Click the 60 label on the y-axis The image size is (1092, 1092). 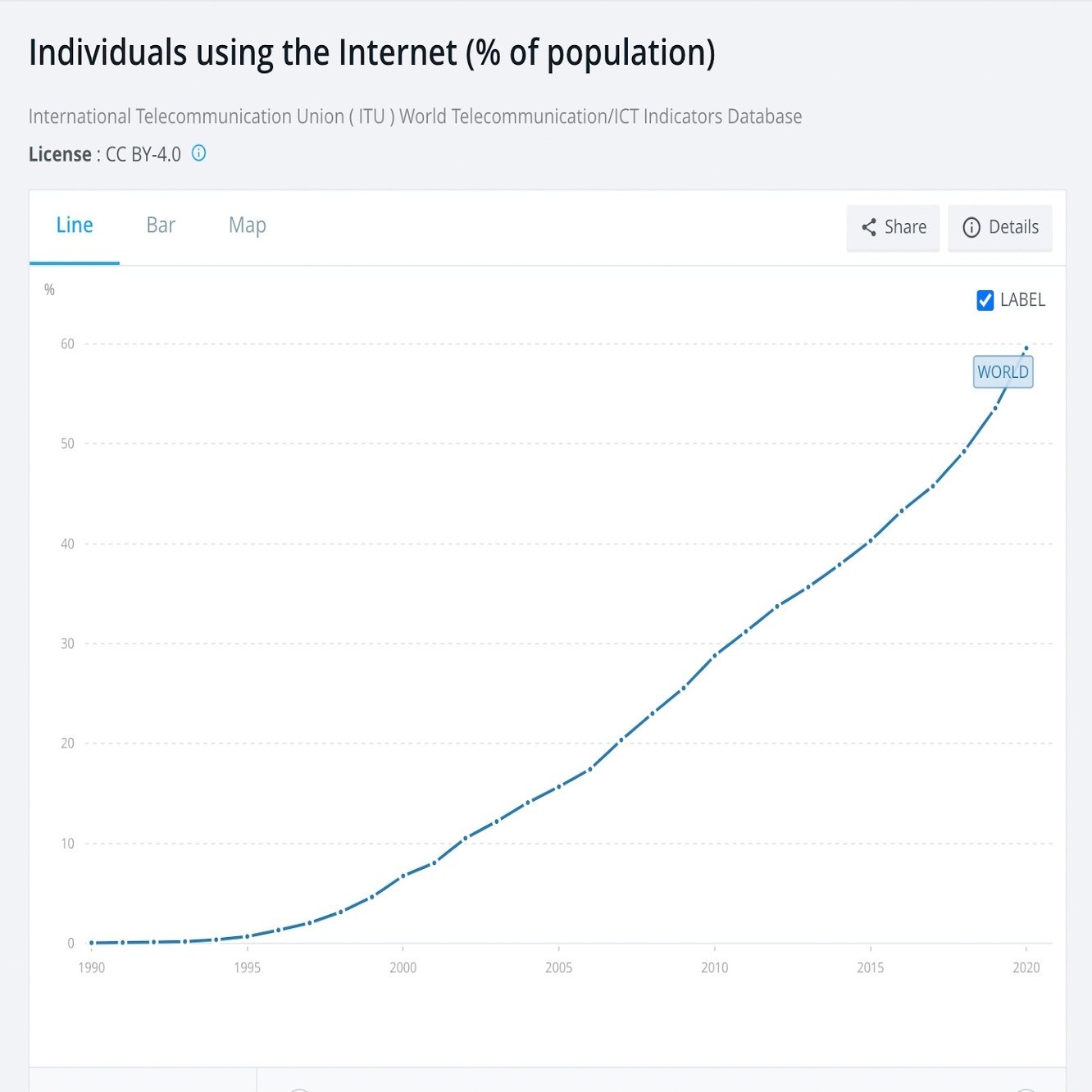pos(67,344)
